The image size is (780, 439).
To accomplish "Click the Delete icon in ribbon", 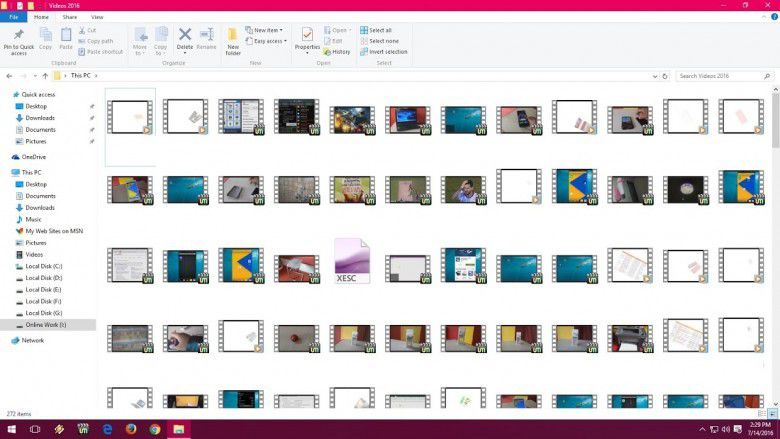I will (x=185, y=38).
